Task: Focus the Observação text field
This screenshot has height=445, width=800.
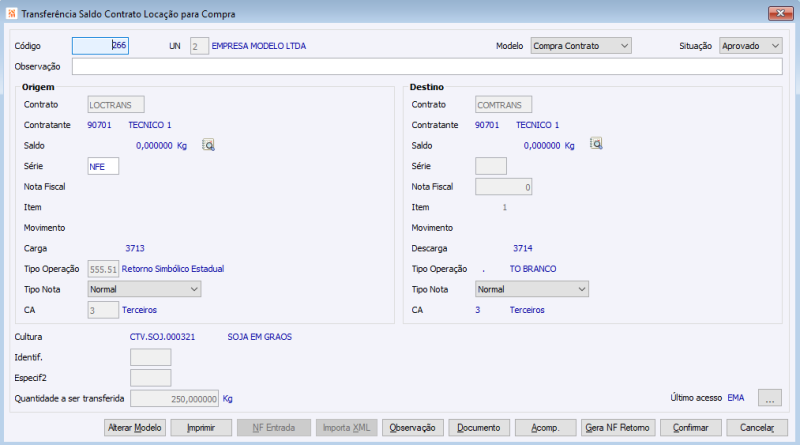Action: 427,66
